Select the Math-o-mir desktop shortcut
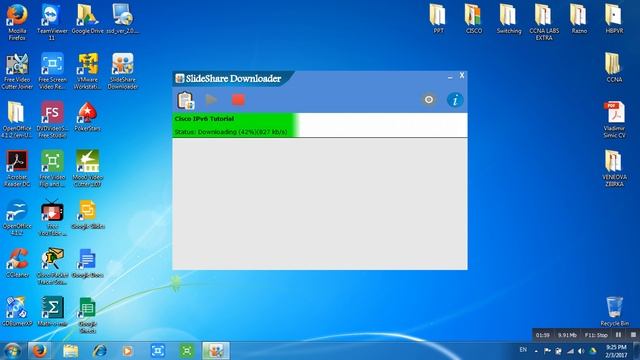The image size is (640, 360). click(x=52, y=312)
